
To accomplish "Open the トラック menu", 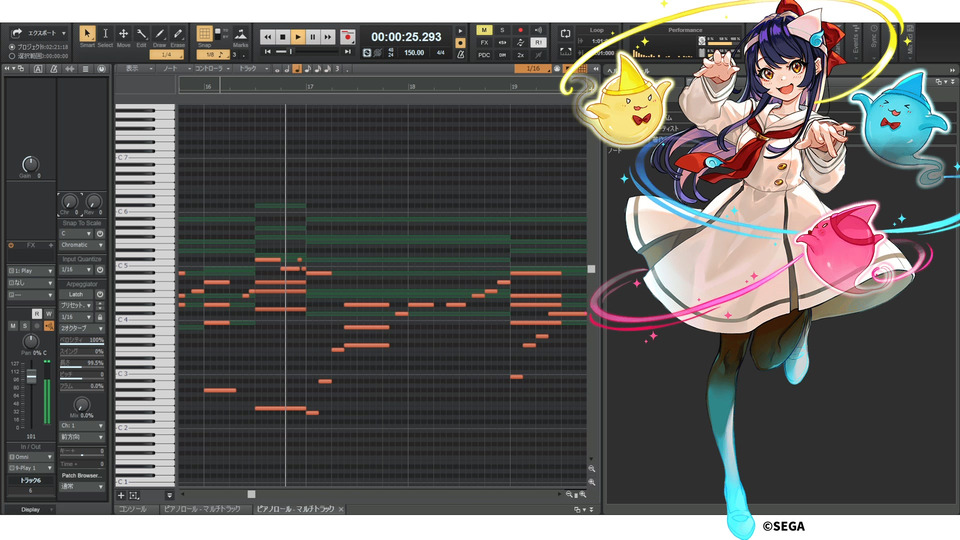I will tap(253, 69).
